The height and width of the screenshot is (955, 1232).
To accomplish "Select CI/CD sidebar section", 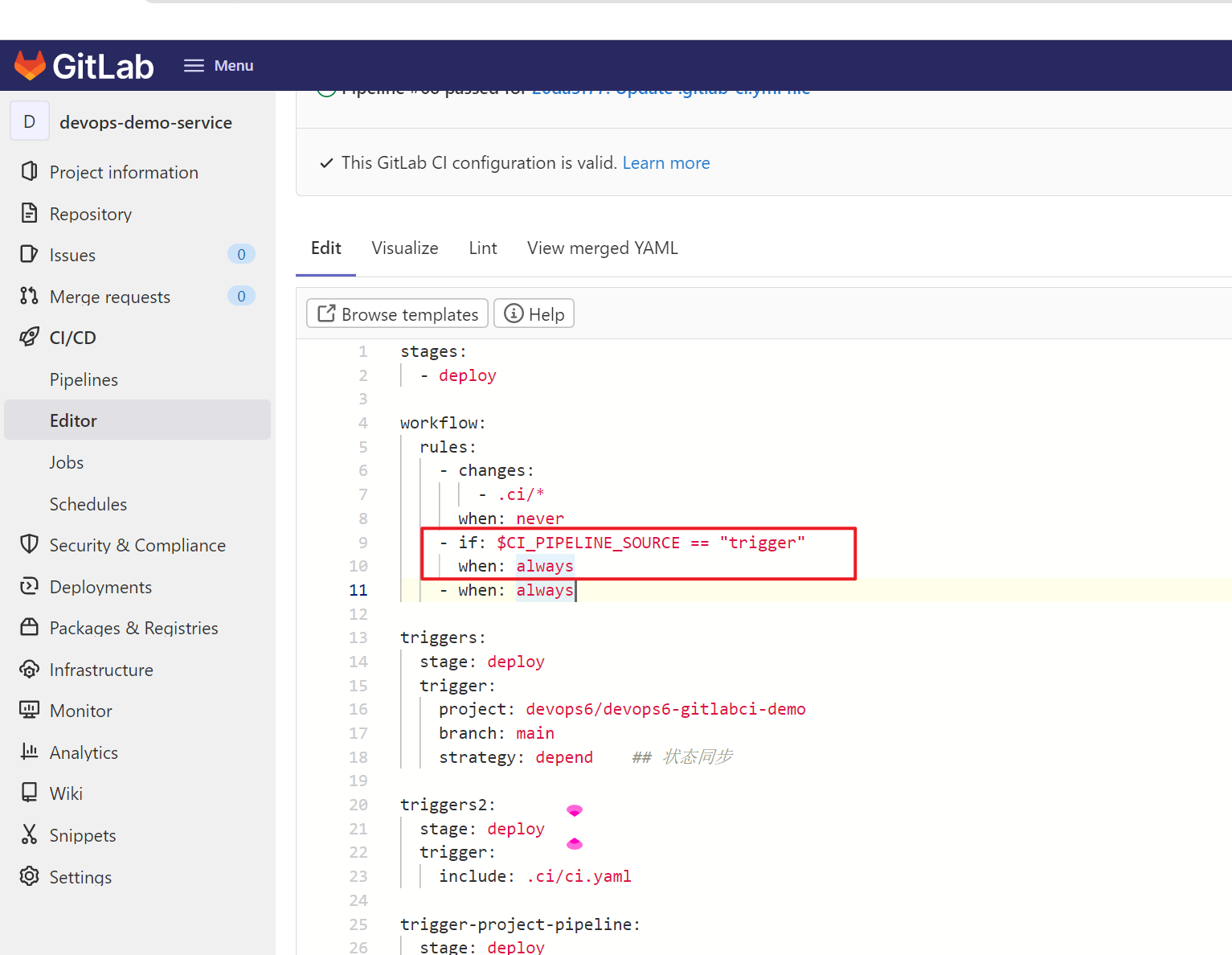I will pos(73,338).
